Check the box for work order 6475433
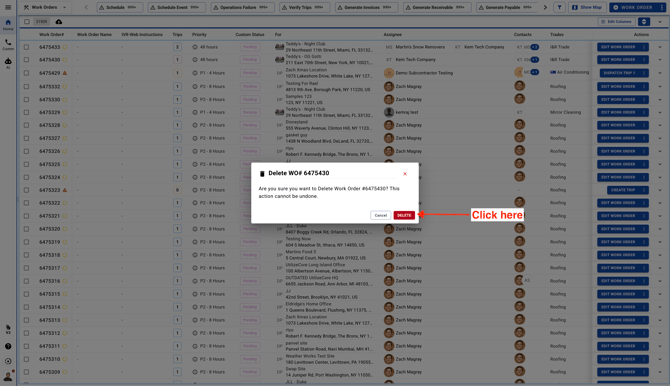This screenshot has height=386, width=670. (x=26, y=47)
